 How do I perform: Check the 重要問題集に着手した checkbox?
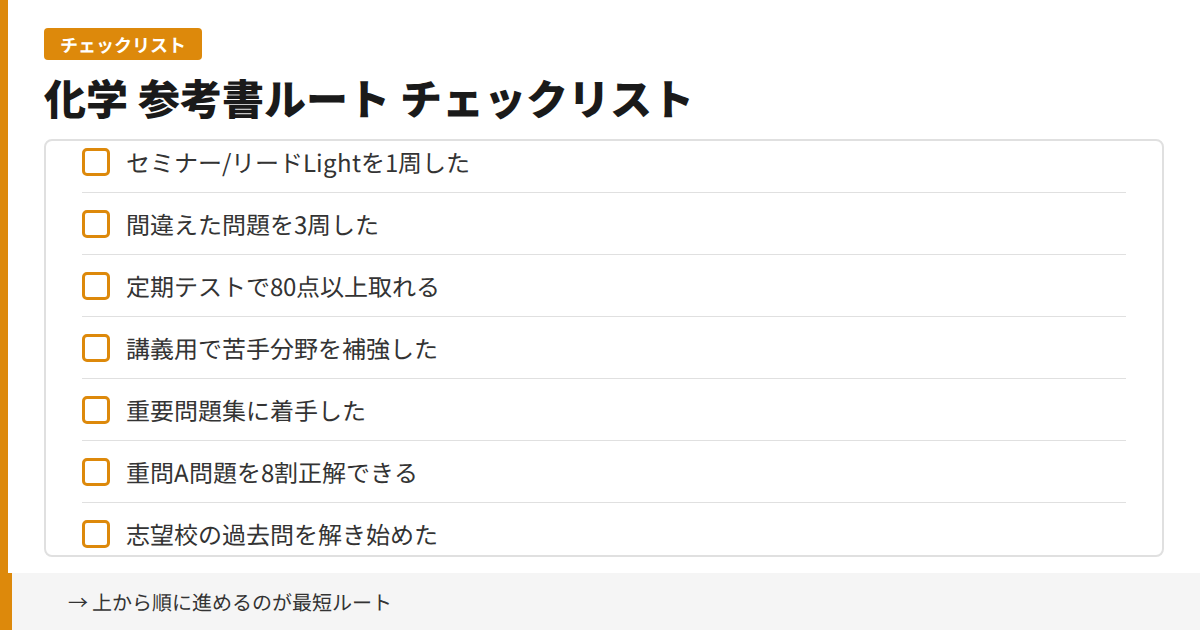click(95, 410)
